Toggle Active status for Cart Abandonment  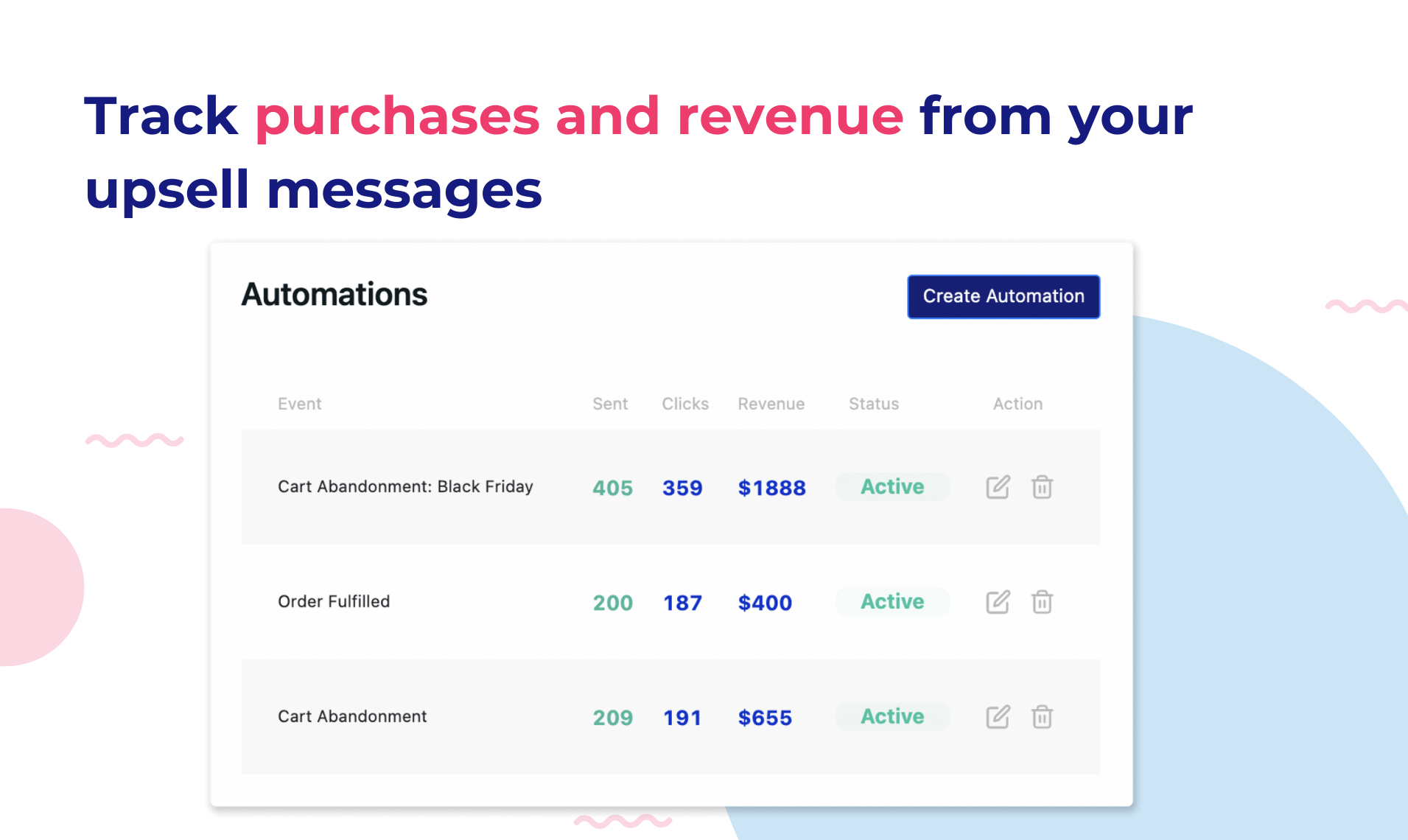(892, 716)
